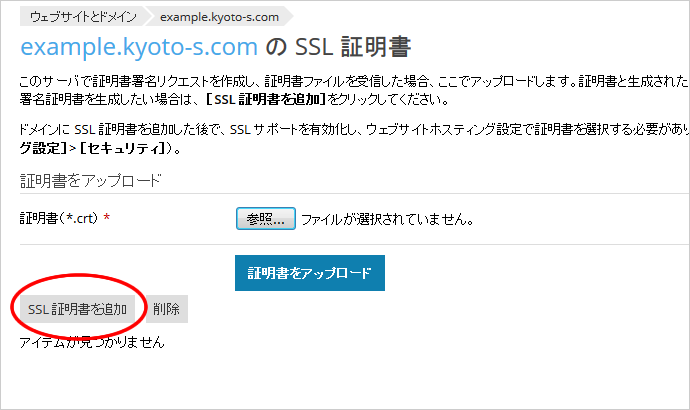Click the blue 証明書をアップロード button

click(x=310, y=273)
